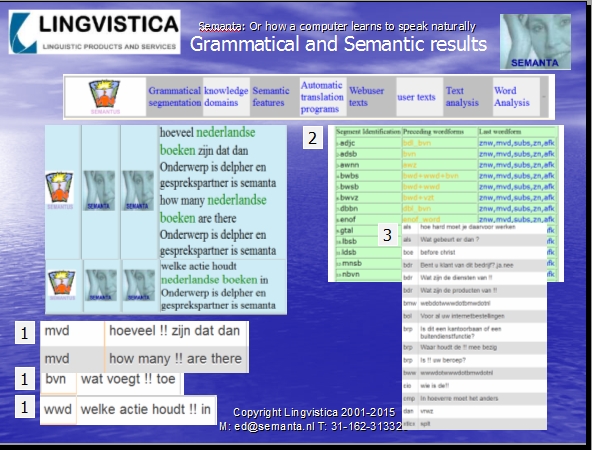Select the awnn segment row
This screenshot has width=592, height=450.
[446, 165]
